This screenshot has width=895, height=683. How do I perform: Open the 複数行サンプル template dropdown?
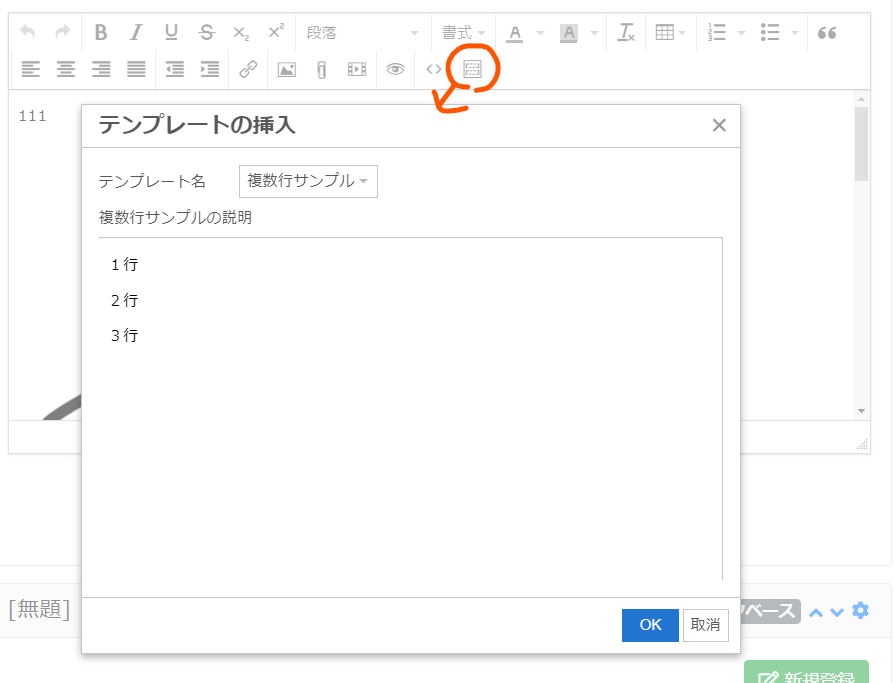pos(307,181)
